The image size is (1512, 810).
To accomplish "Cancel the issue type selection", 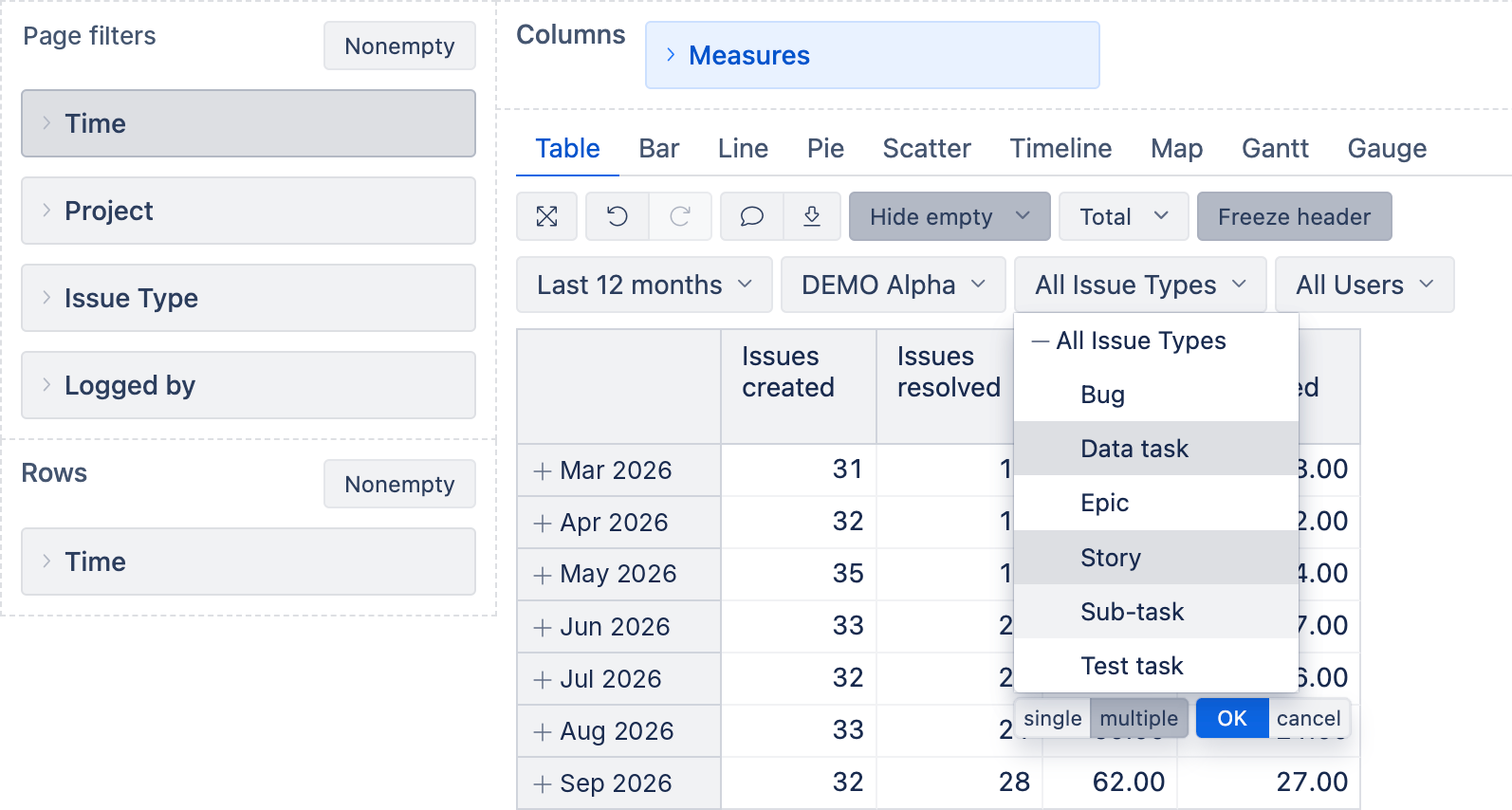I will [x=1309, y=718].
